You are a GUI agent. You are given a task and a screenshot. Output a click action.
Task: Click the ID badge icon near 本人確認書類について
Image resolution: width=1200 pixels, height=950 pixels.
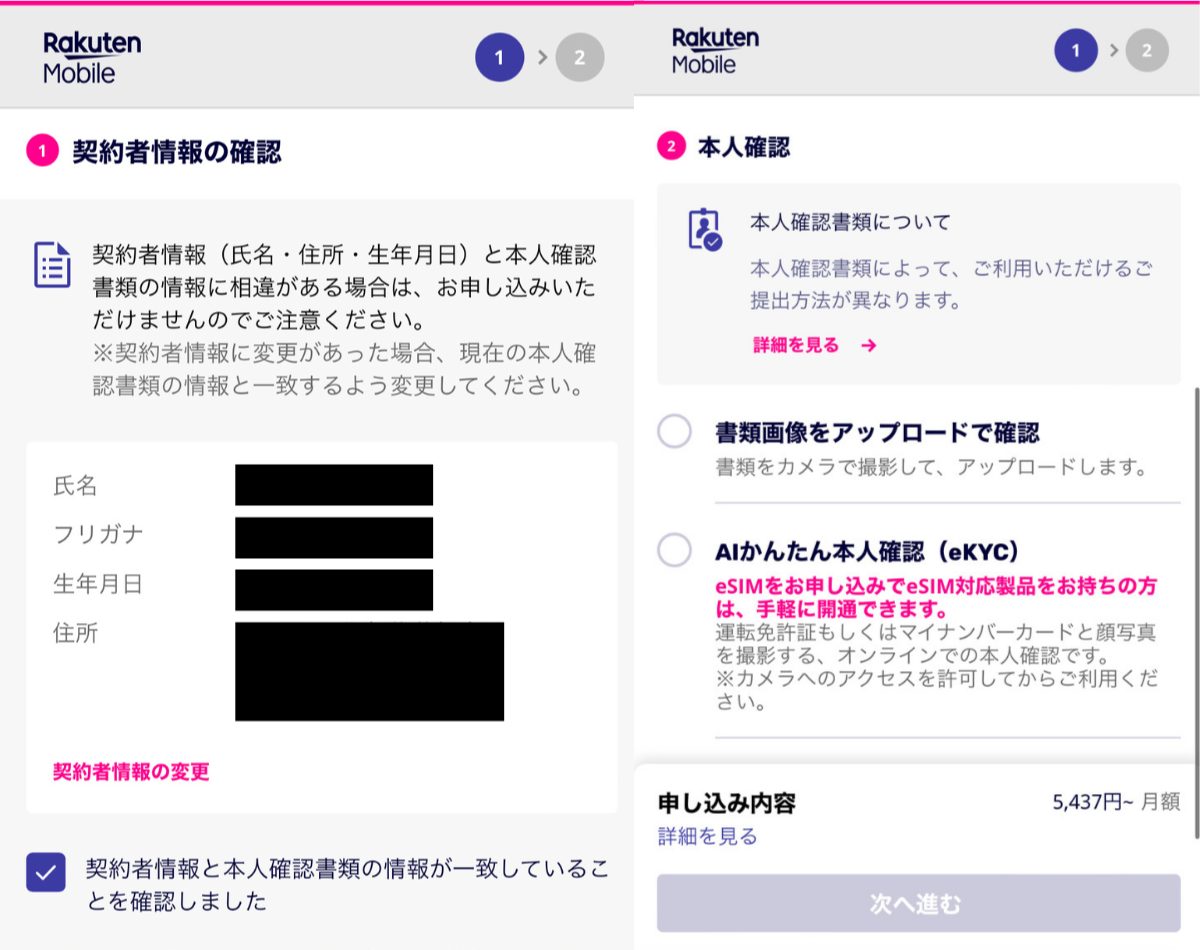[705, 228]
